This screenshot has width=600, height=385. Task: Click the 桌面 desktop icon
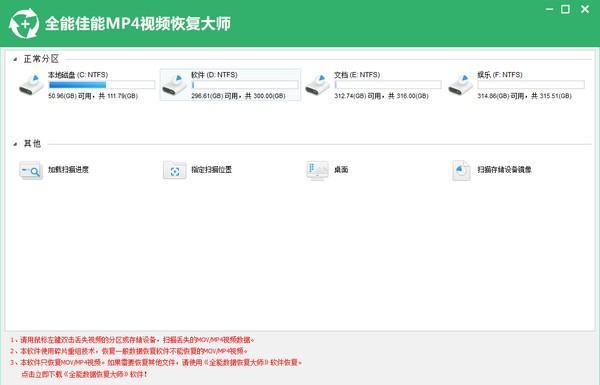pyautogui.click(x=318, y=170)
